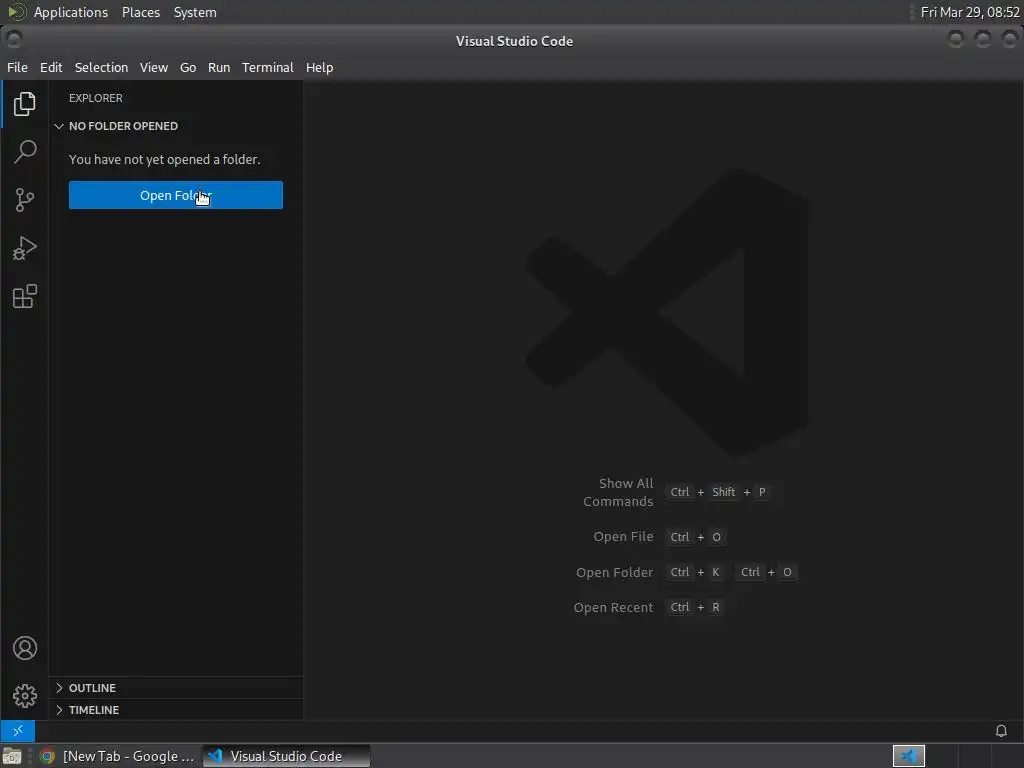
Task: Open the Source Control view icon
Action: (25, 200)
